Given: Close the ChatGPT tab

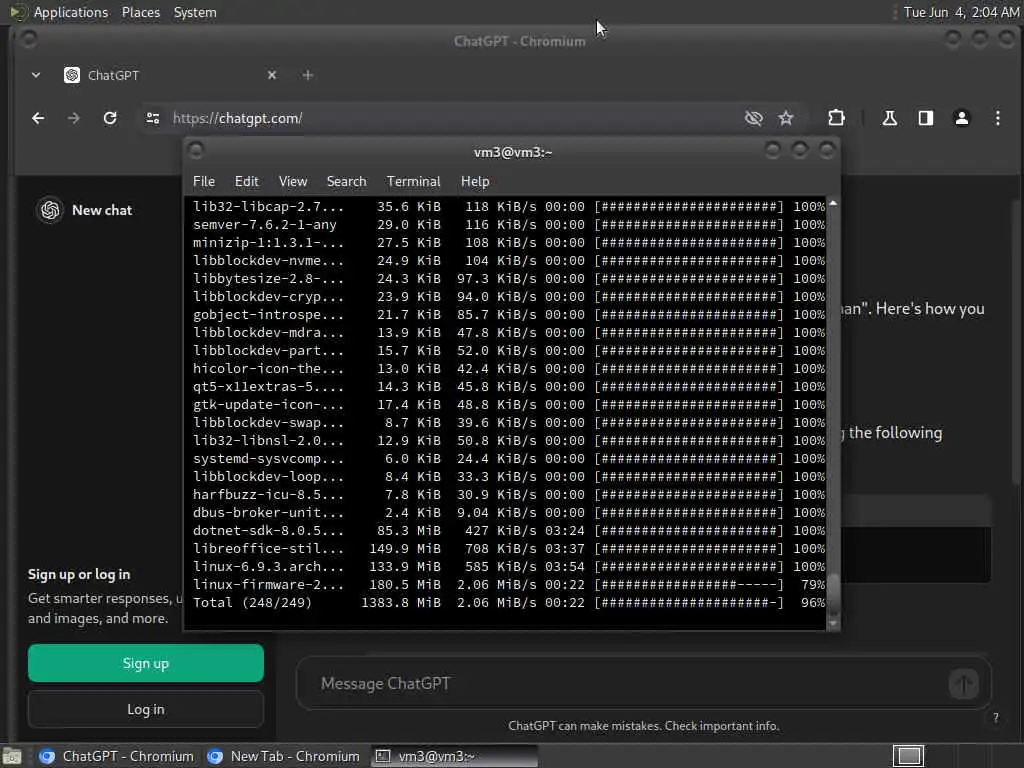Looking at the screenshot, I should pos(272,75).
